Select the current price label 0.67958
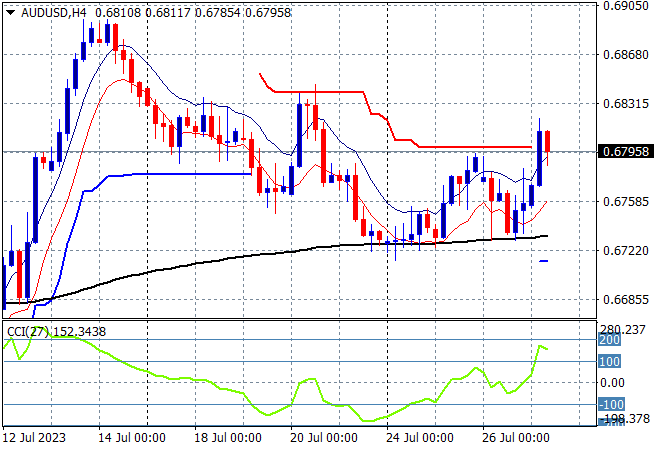The width and height of the screenshot is (660, 450). point(626,152)
